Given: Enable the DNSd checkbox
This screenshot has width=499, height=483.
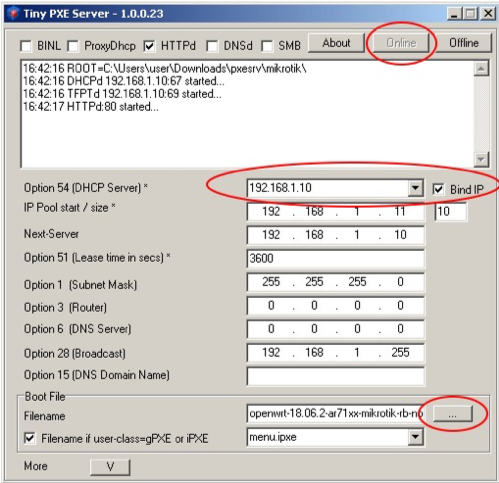Looking at the screenshot, I should point(212,46).
